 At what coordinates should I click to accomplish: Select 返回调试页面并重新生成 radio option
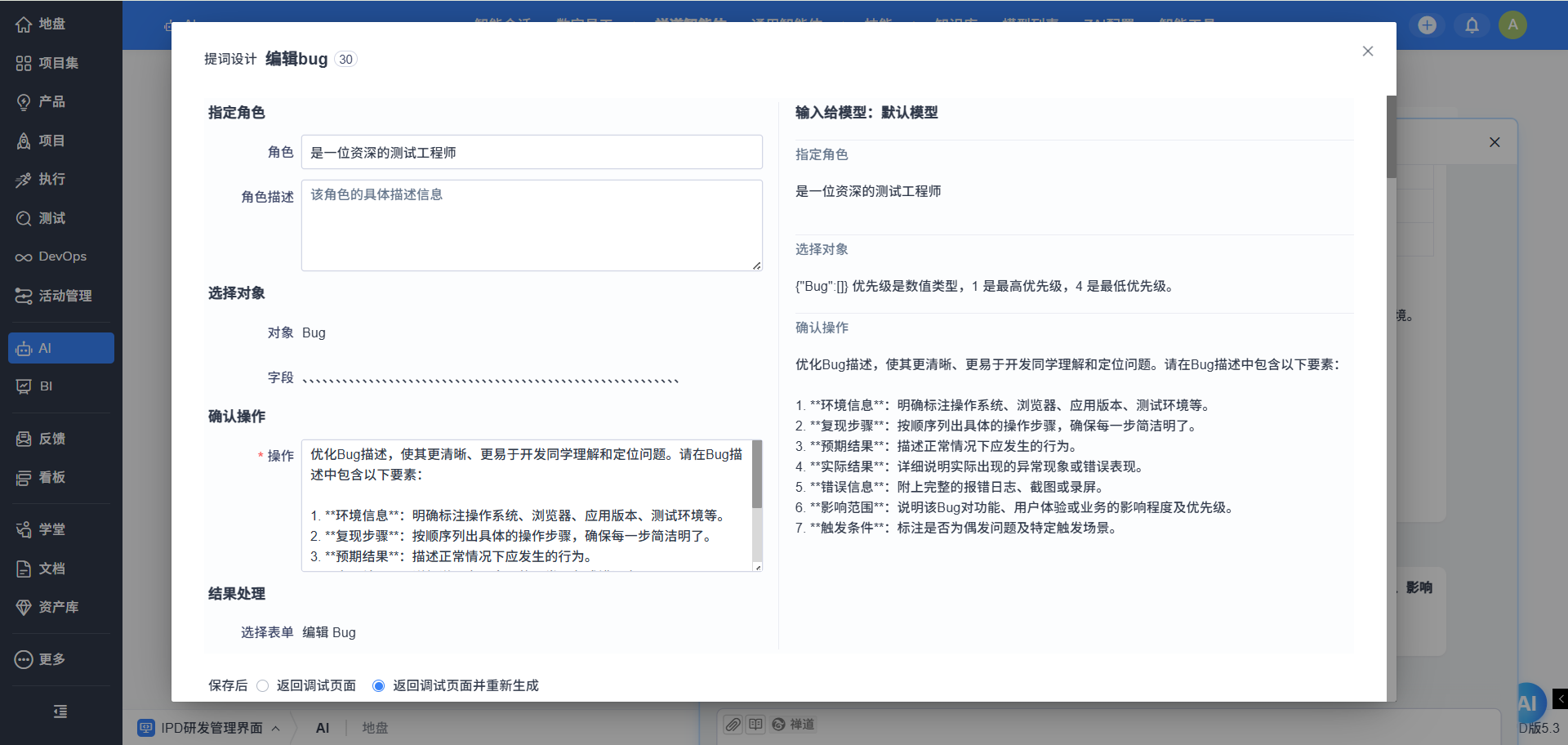pos(378,686)
